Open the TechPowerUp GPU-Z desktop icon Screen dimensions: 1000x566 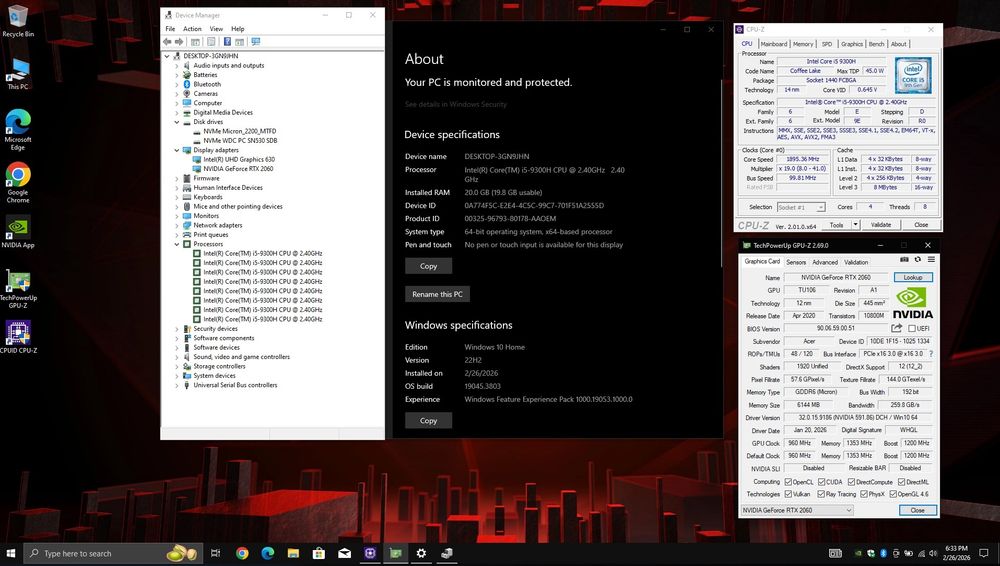tap(18, 288)
